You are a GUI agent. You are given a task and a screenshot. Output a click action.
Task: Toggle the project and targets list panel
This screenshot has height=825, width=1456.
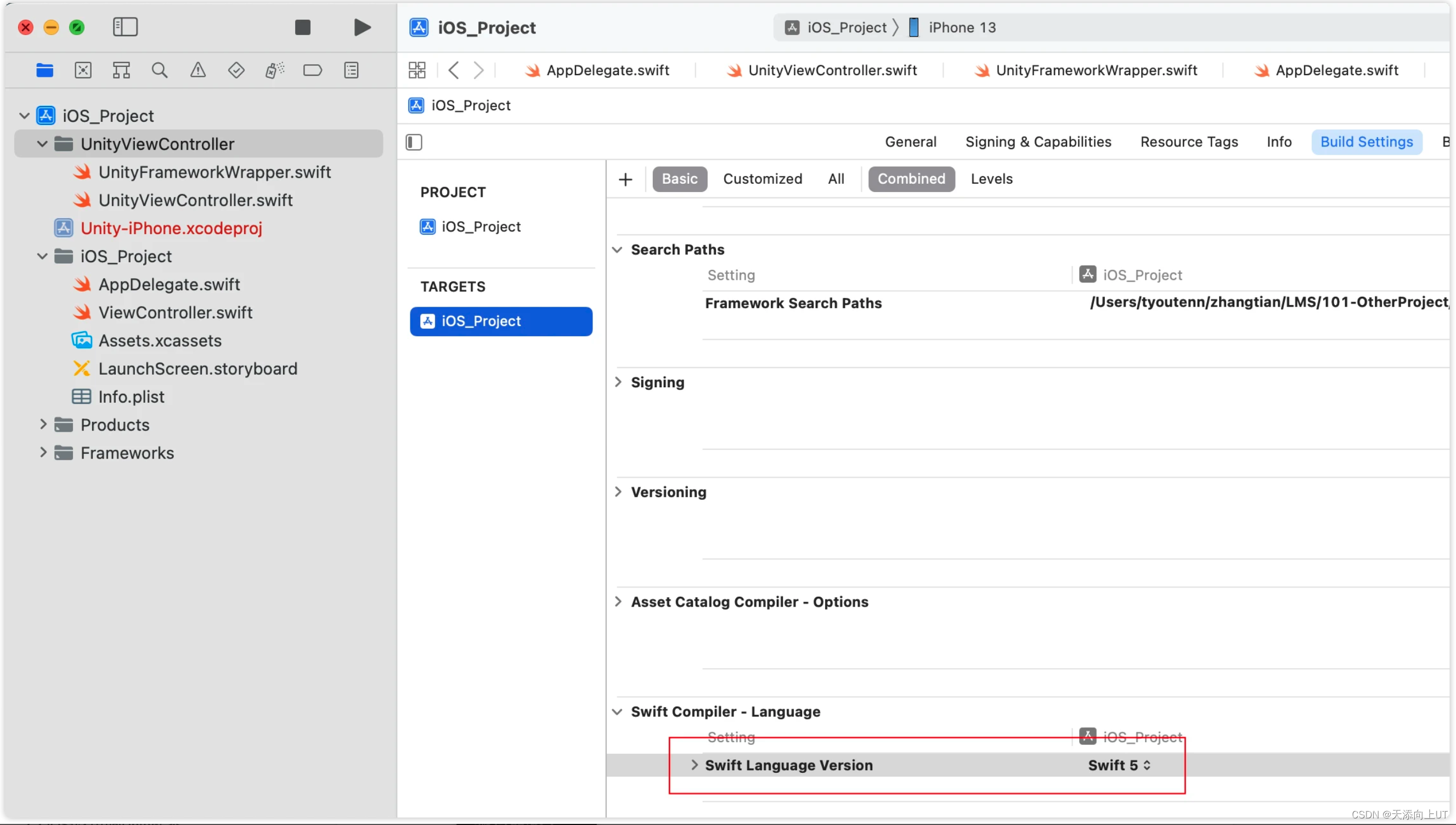tap(414, 142)
